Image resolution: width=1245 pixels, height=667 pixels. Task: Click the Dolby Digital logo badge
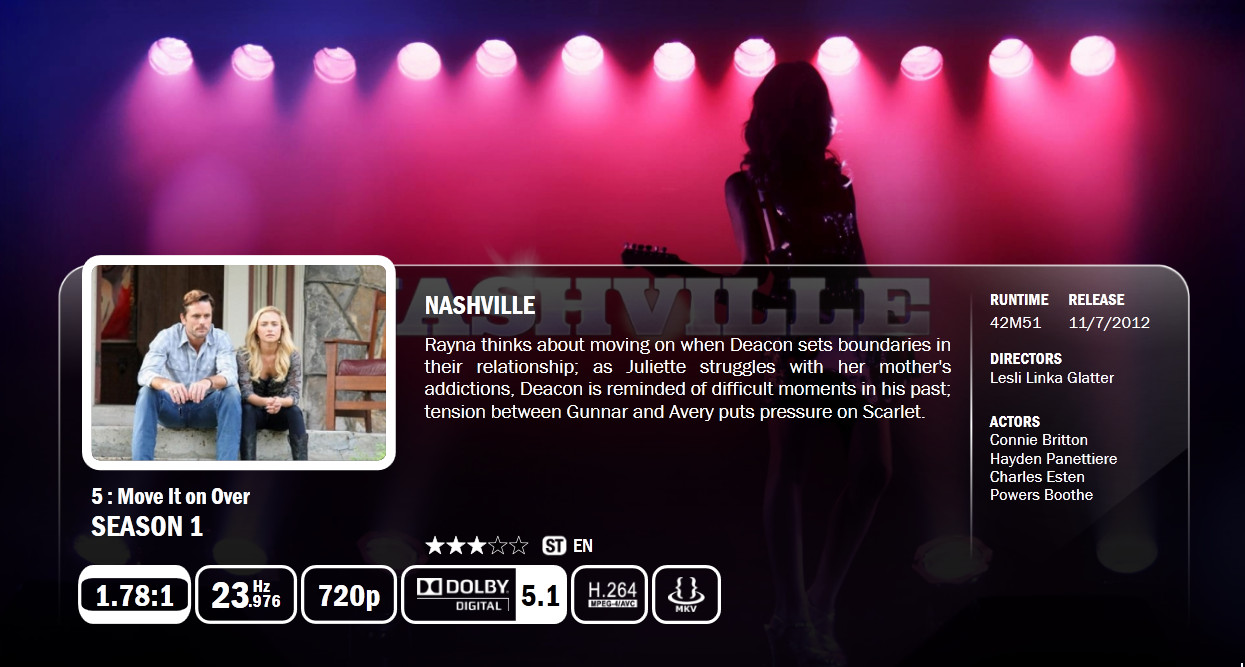[x=460, y=595]
